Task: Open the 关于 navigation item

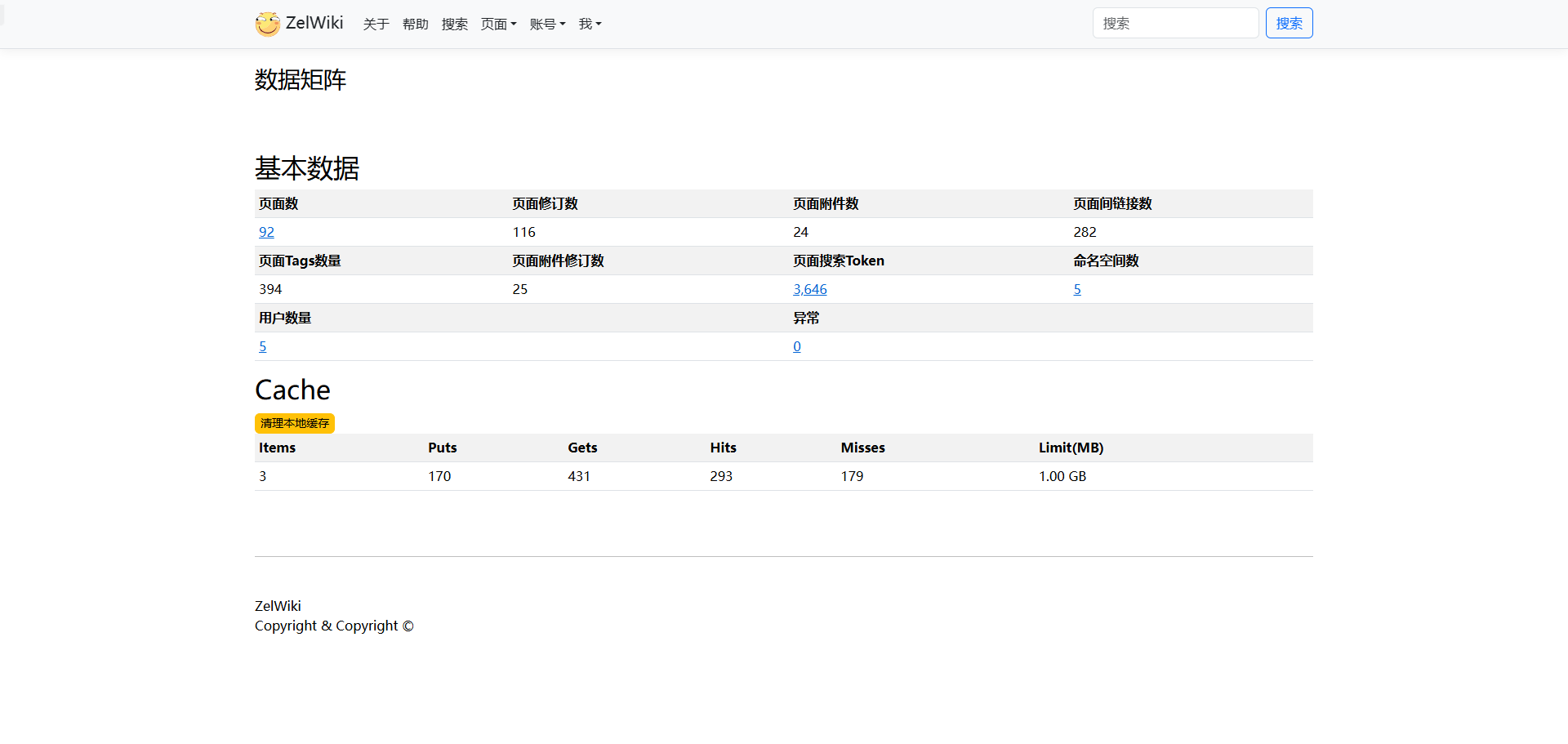Action: [376, 25]
